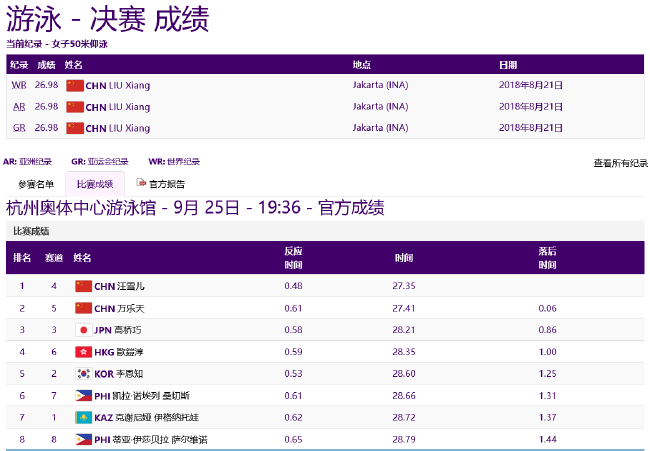Open the 官方报告 tab
The width and height of the screenshot is (650, 451).
pyautogui.click(x=167, y=184)
